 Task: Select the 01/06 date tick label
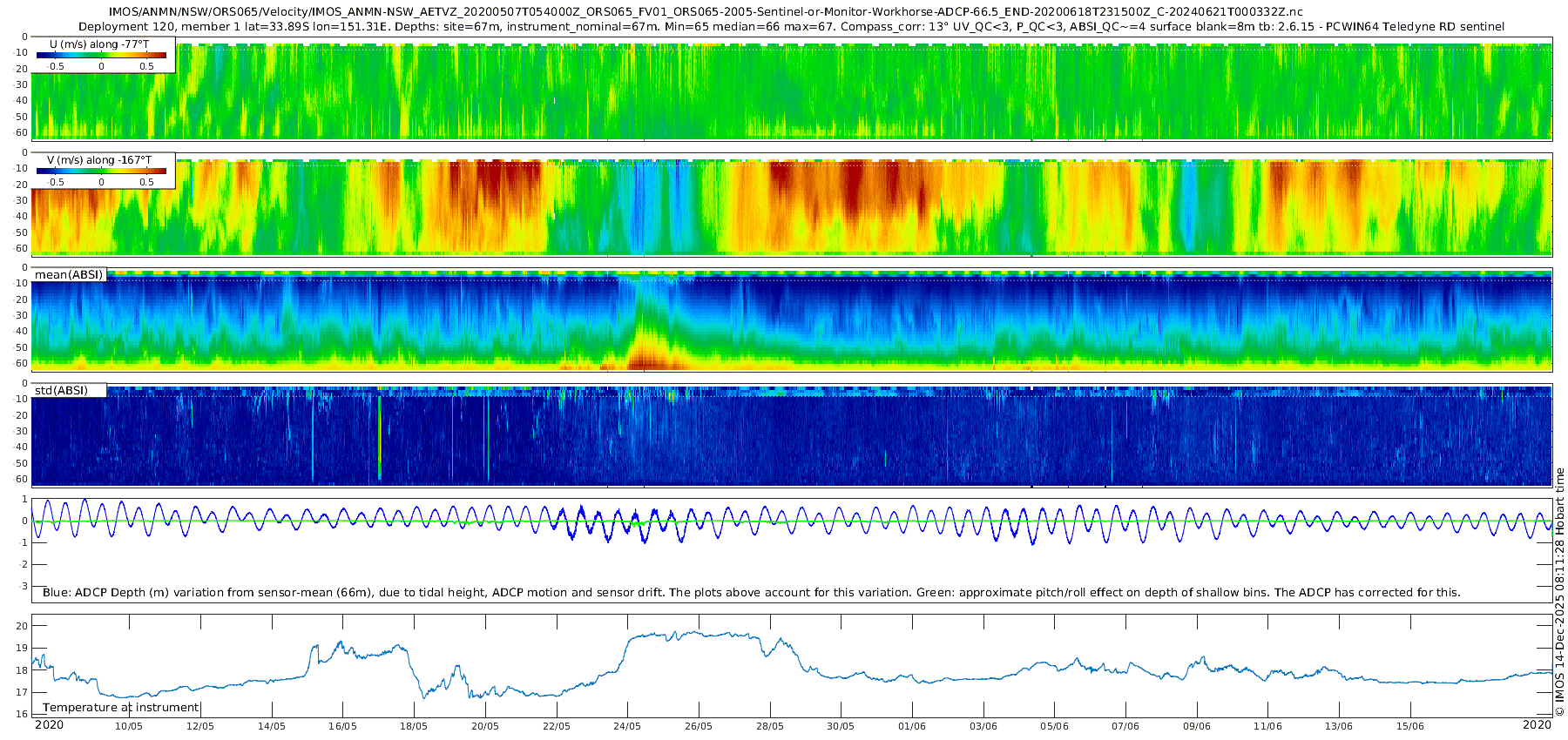point(912,726)
